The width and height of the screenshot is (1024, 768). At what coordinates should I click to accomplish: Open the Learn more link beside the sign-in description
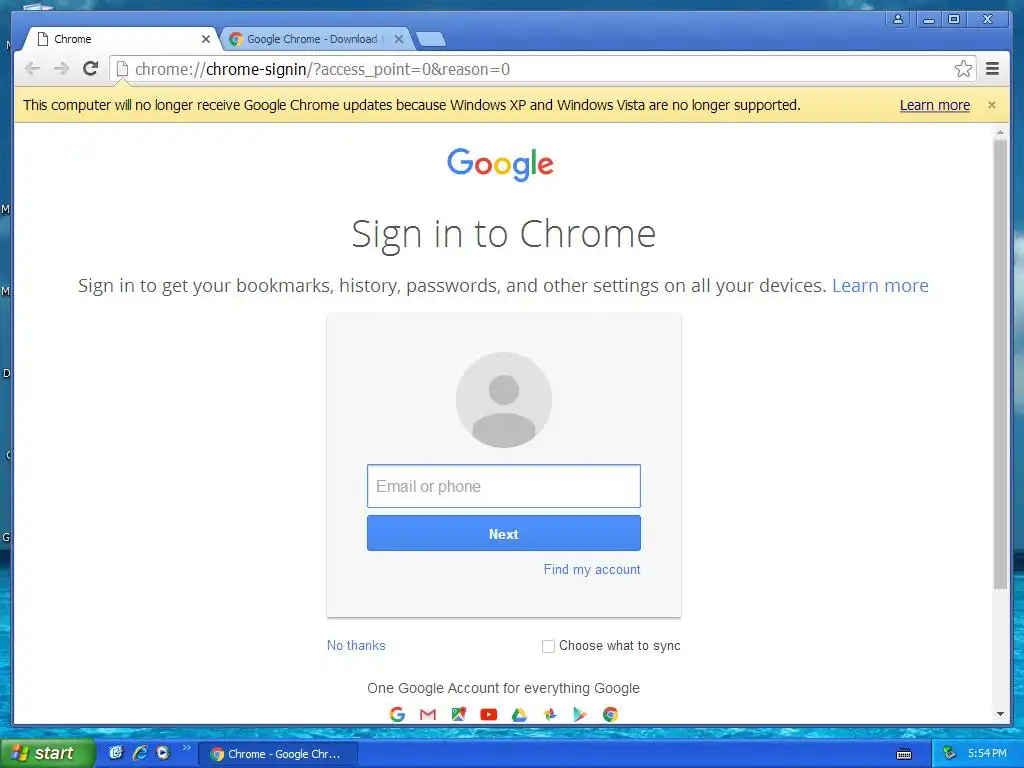pyautogui.click(x=880, y=285)
